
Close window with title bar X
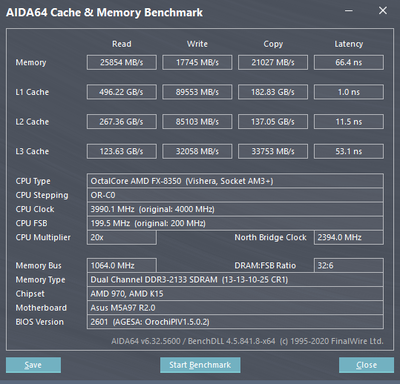[x=383, y=11]
